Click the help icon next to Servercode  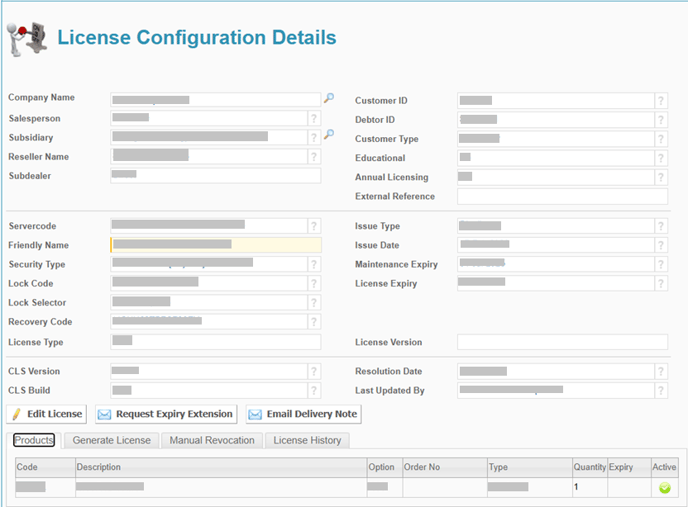(314, 226)
